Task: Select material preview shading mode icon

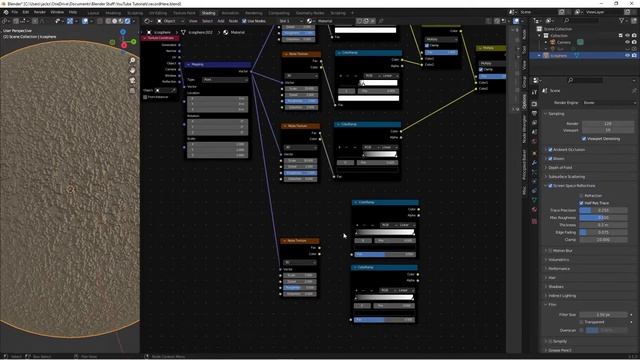Action: pos(121,21)
